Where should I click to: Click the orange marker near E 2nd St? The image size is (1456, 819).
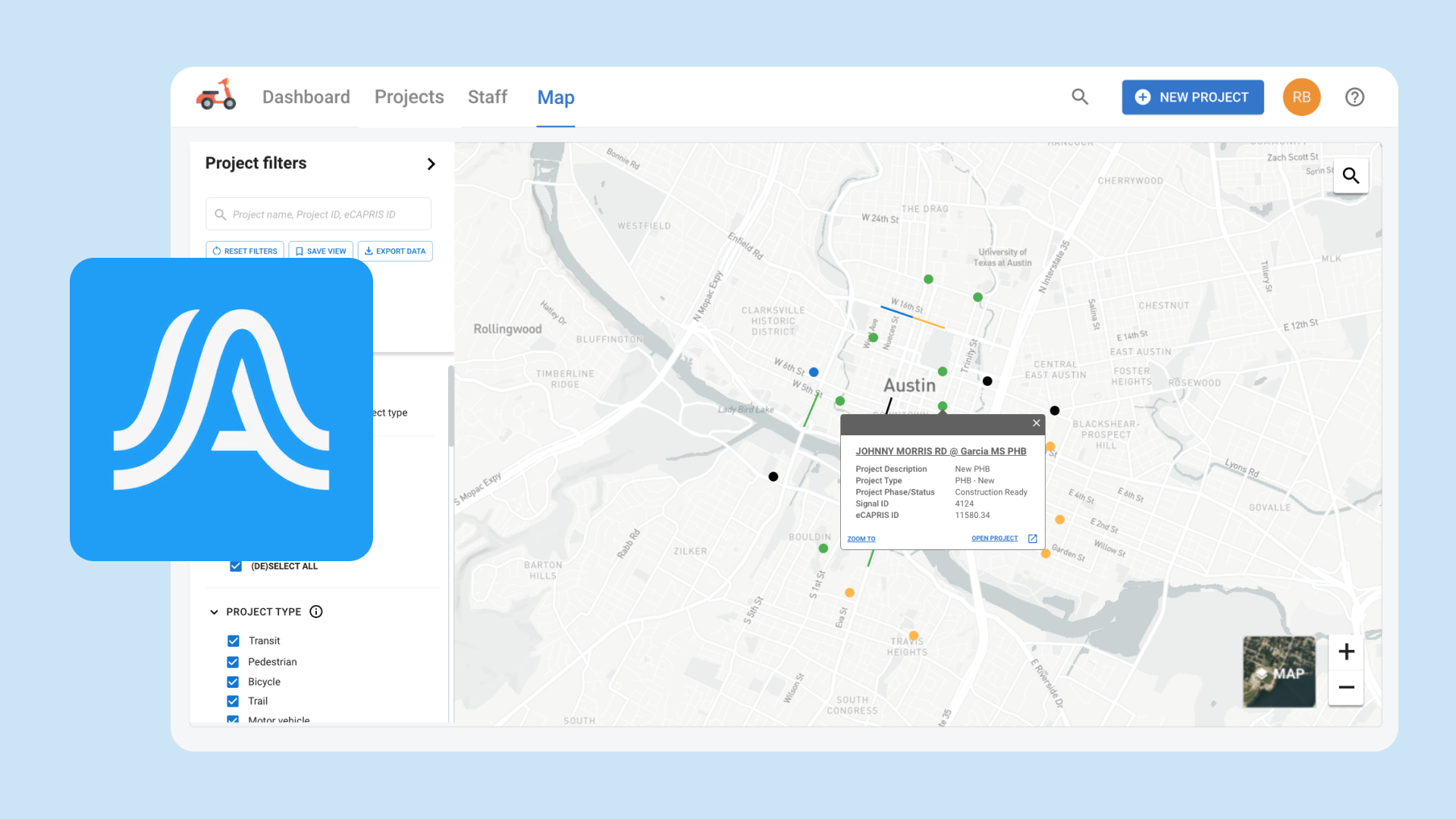(x=1060, y=520)
